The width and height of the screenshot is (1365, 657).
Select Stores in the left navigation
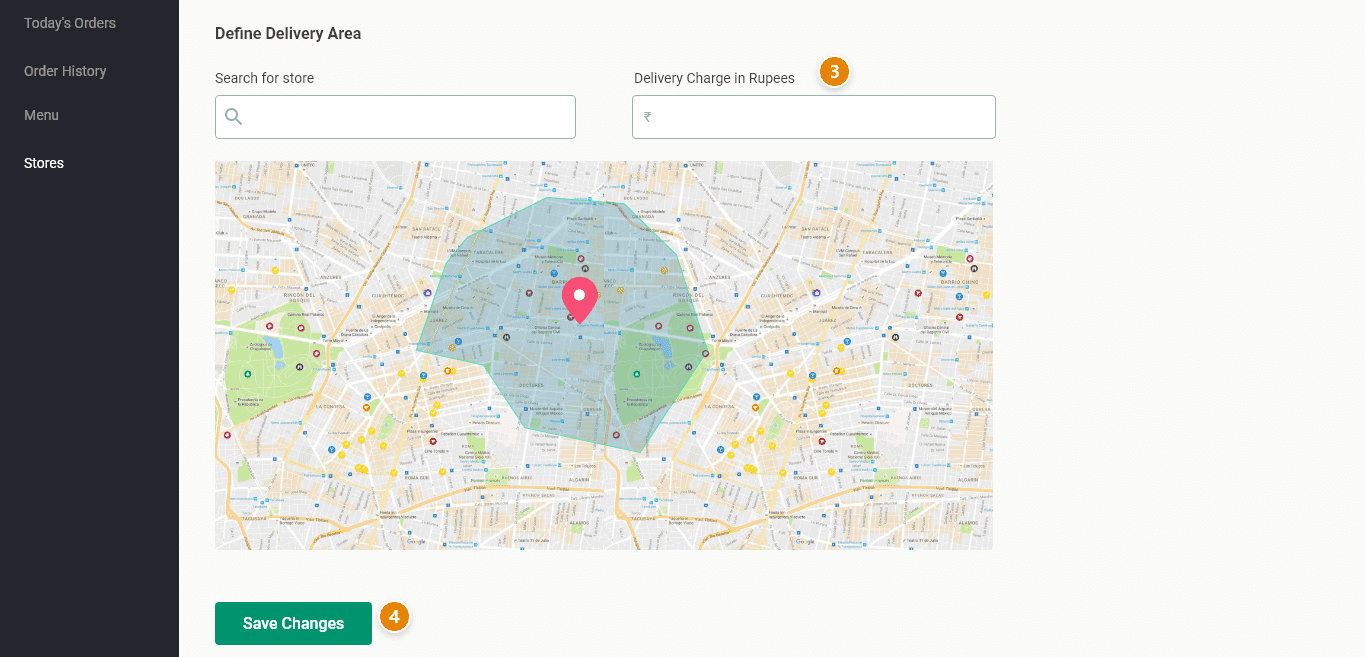click(x=44, y=163)
